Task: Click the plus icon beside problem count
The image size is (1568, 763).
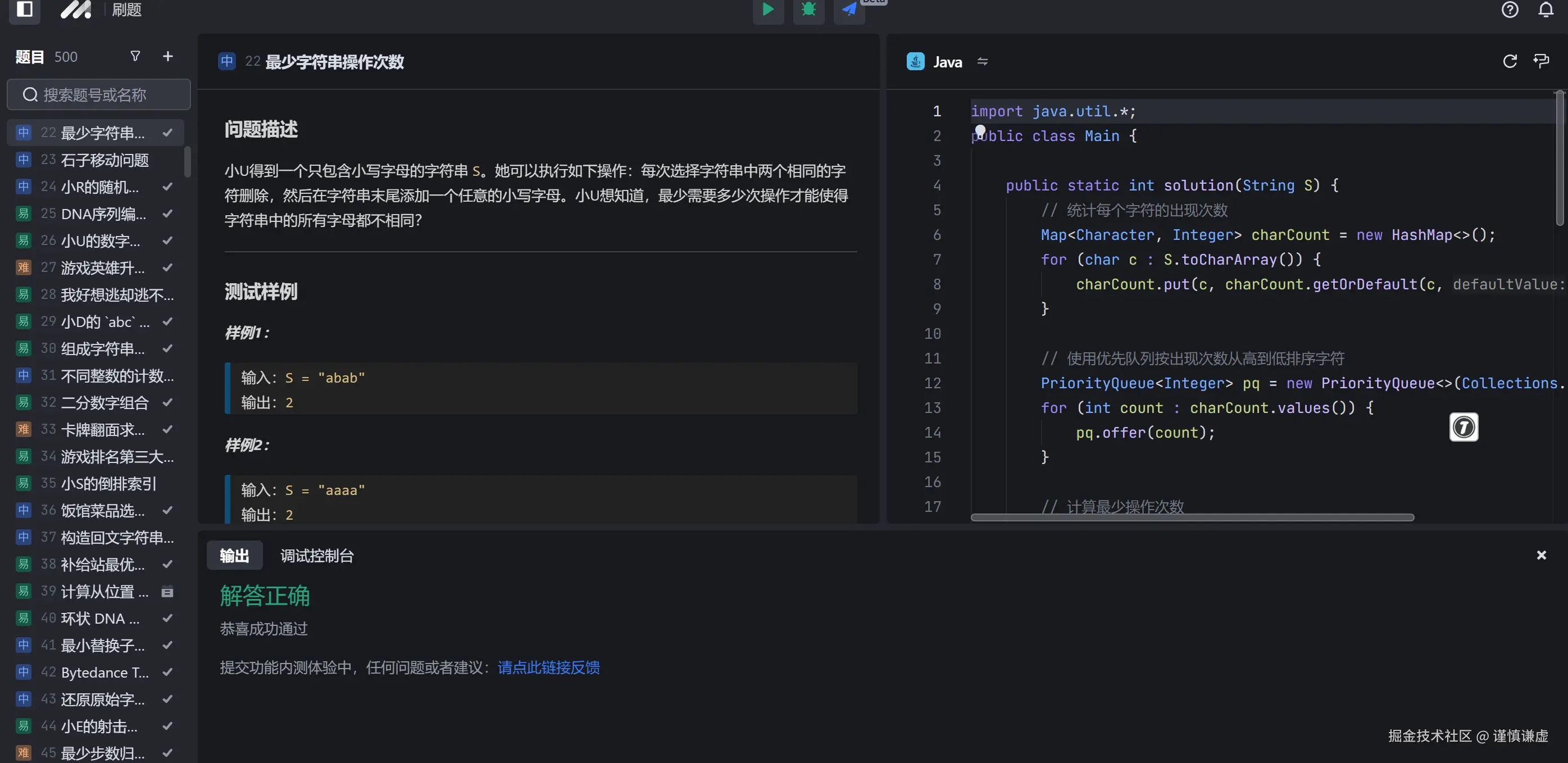Action: [x=168, y=57]
